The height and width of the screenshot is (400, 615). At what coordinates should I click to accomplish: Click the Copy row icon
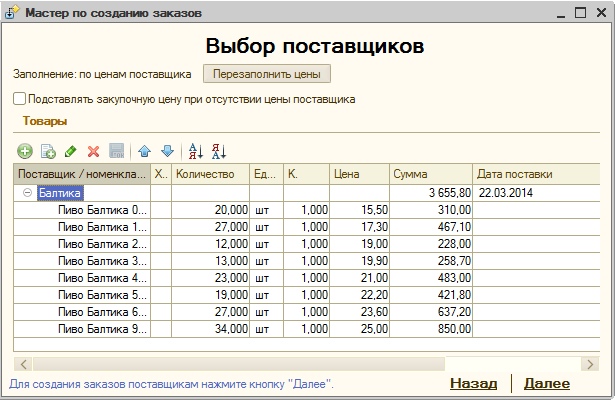(x=48, y=151)
